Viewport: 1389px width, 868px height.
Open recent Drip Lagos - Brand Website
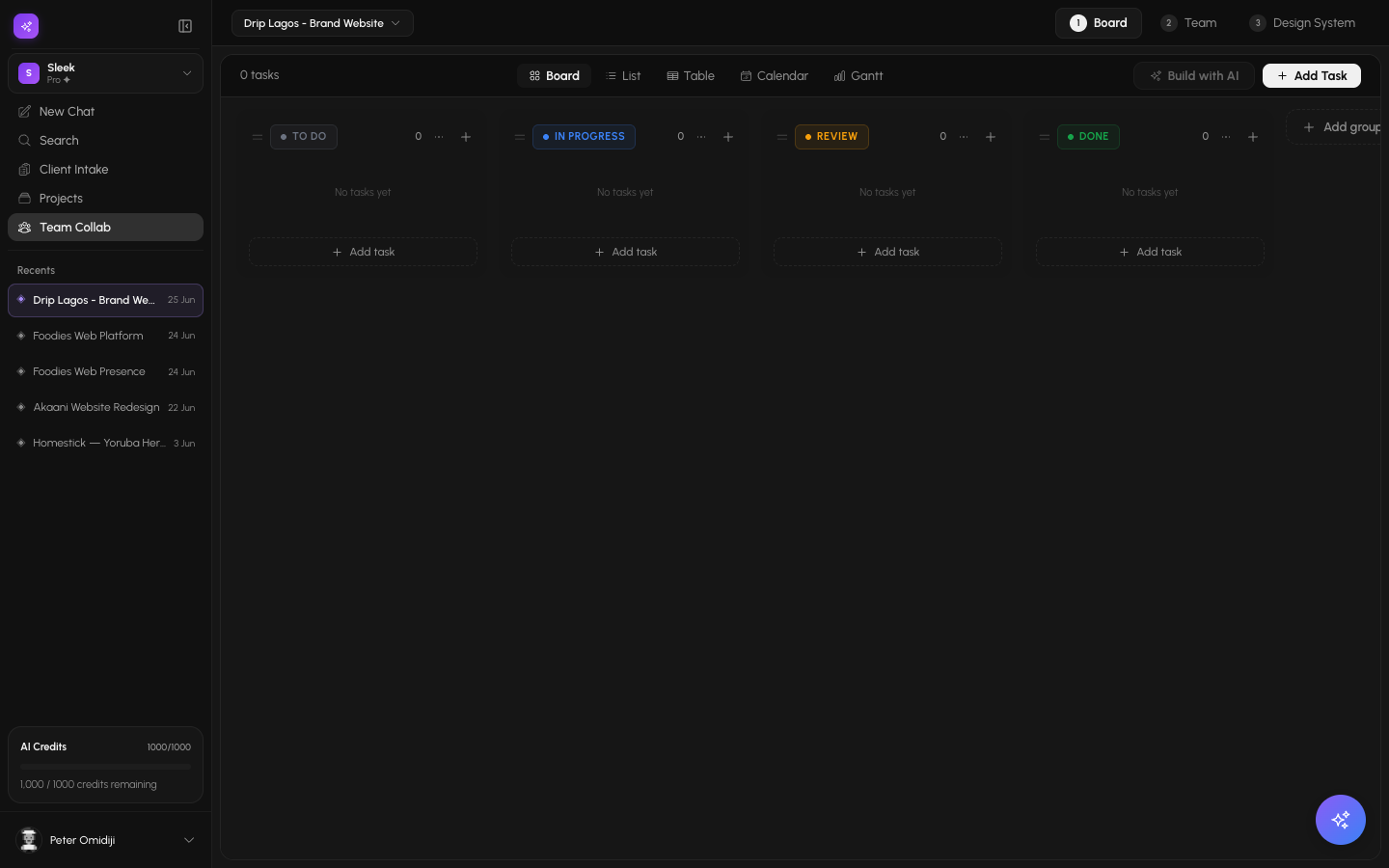106,300
